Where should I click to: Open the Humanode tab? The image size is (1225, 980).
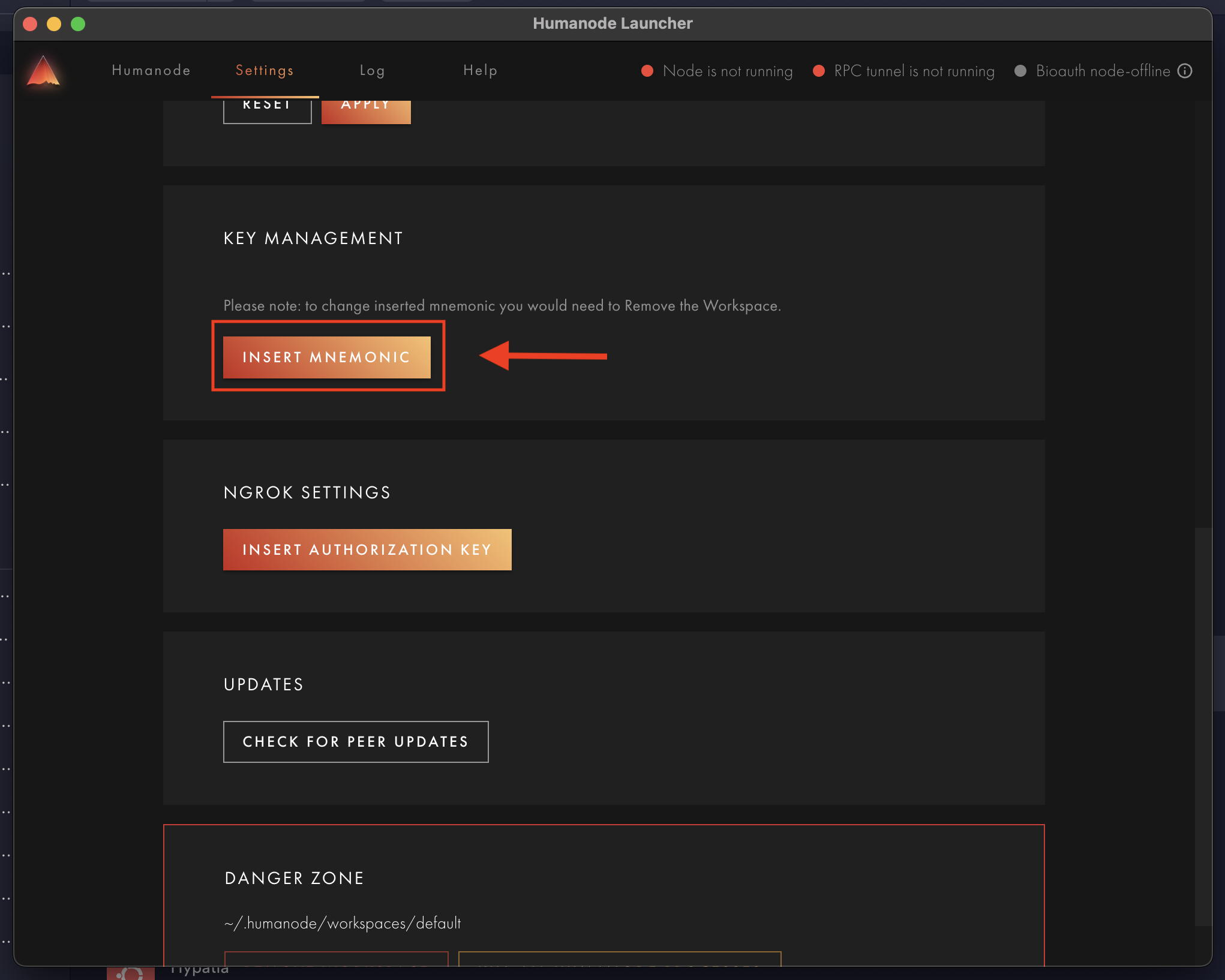(152, 69)
